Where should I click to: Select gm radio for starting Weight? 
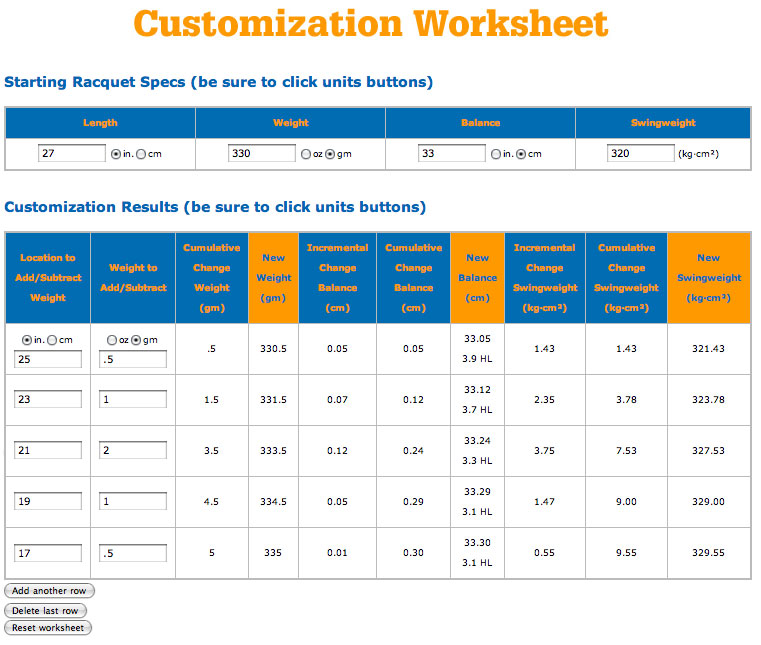coord(330,154)
